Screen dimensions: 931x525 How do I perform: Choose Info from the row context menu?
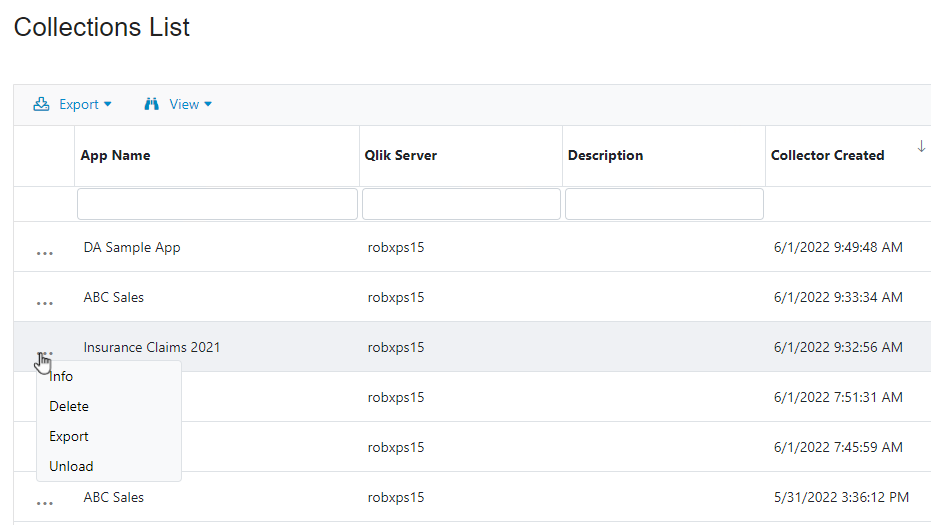tap(61, 376)
